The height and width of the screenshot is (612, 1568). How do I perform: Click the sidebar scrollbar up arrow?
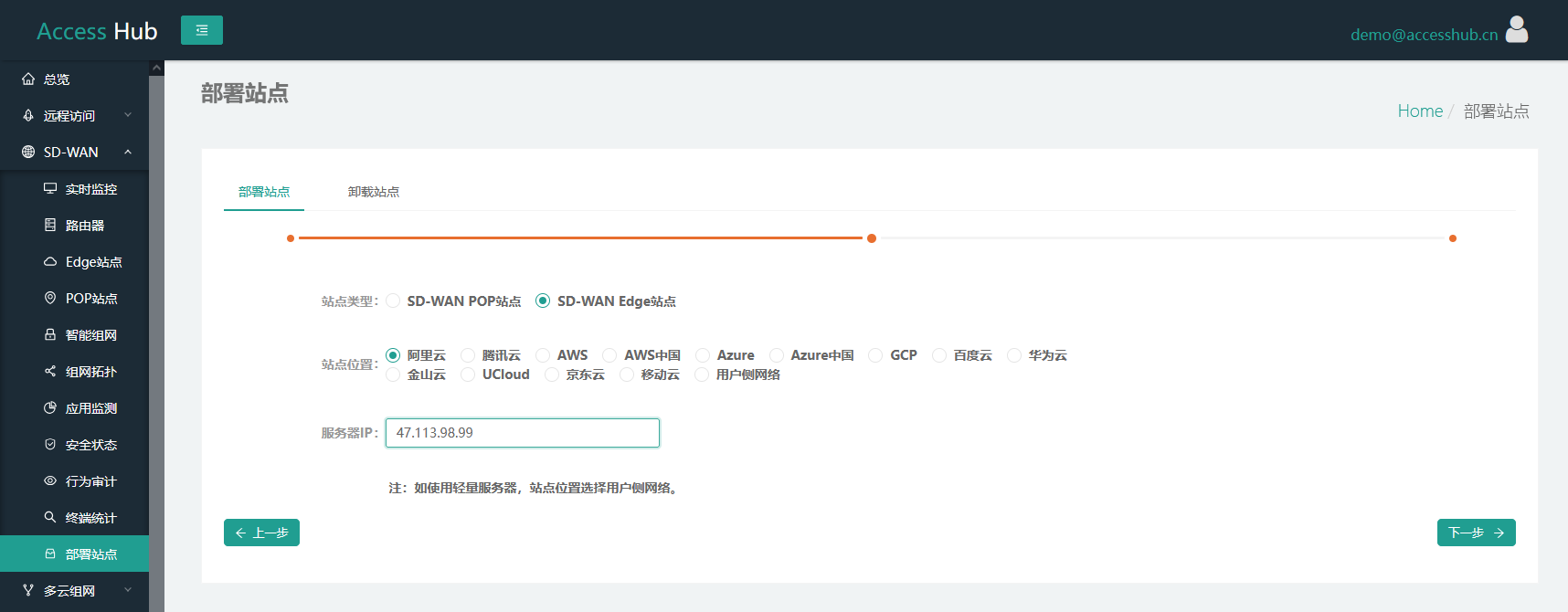(x=156, y=69)
